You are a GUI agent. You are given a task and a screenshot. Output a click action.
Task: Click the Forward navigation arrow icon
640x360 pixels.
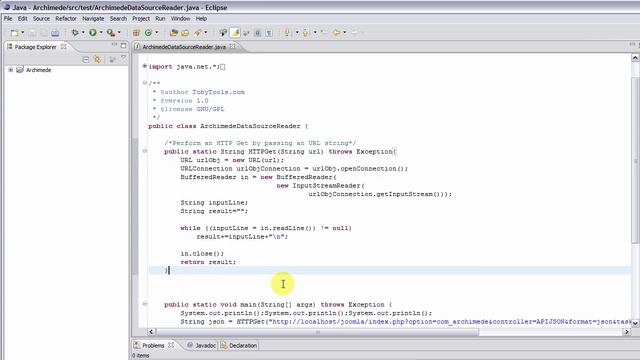coord(354,33)
